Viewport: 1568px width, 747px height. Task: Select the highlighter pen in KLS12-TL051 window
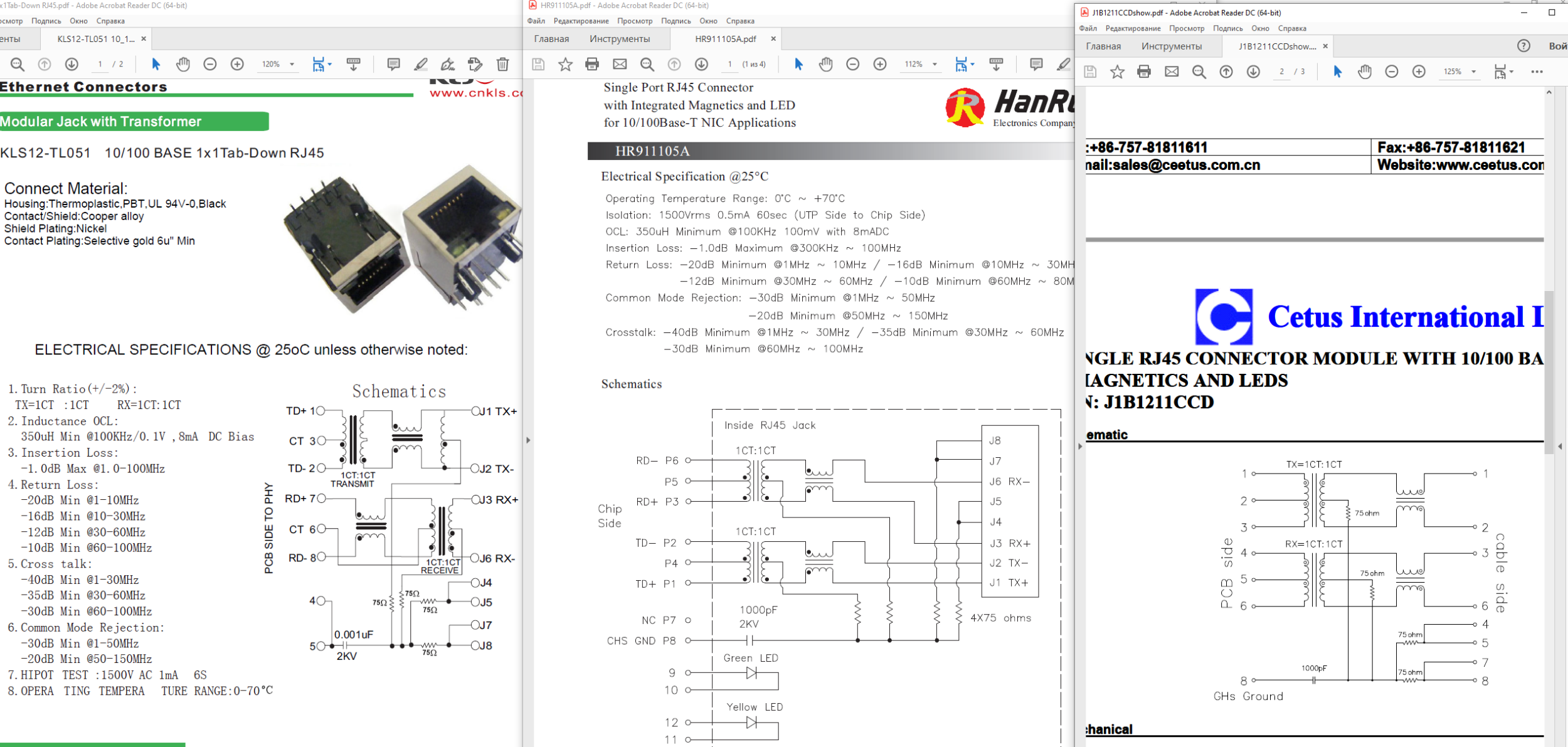pos(421,64)
